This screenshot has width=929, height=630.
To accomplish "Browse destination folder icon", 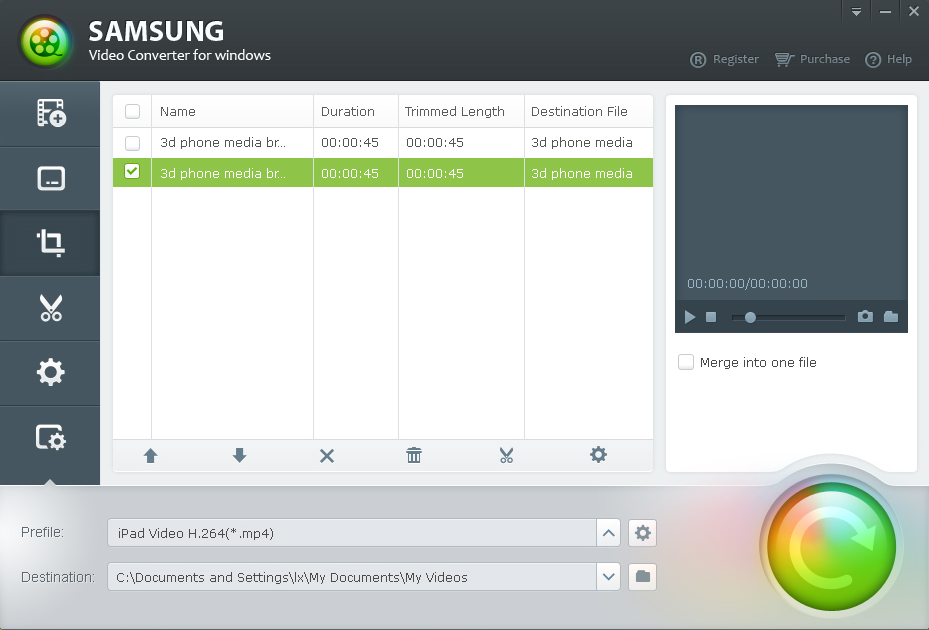I will [x=642, y=576].
